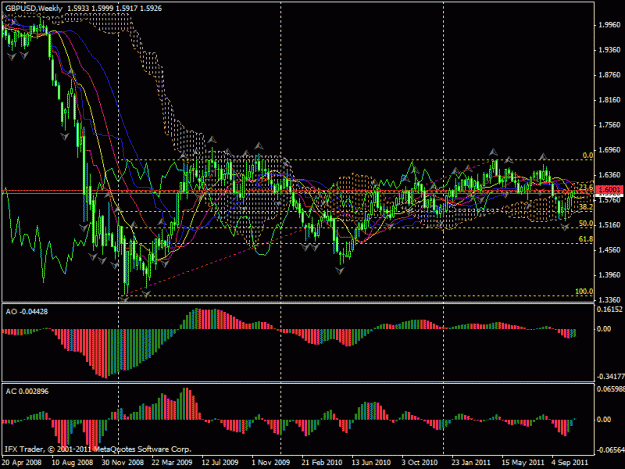625x469 pixels.
Task: Click the 22 Mar 2009 date label
Action: pyautogui.click(x=172, y=463)
